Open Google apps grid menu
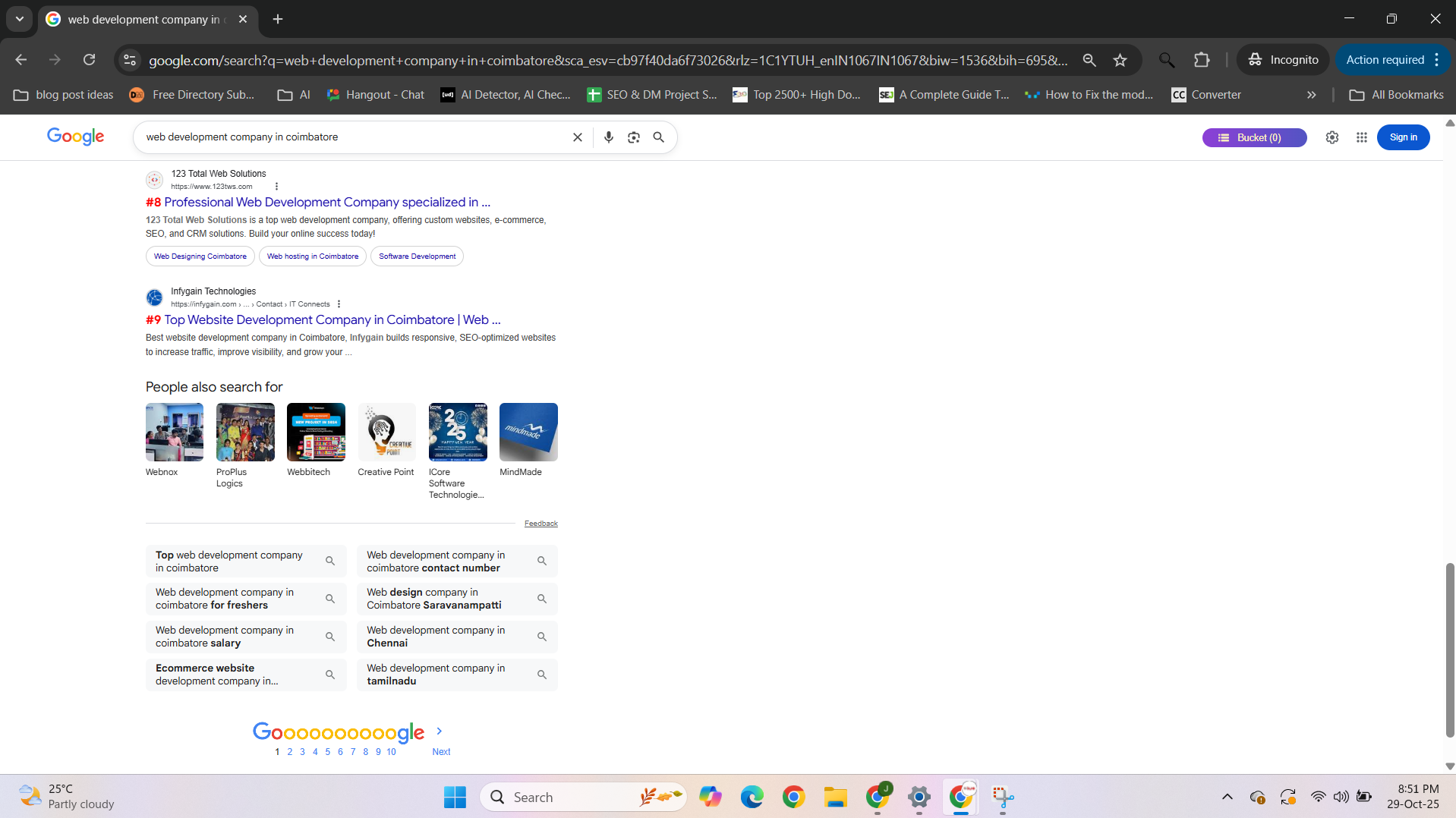Image resolution: width=1456 pixels, height=818 pixels. pyautogui.click(x=1361, y=137)
